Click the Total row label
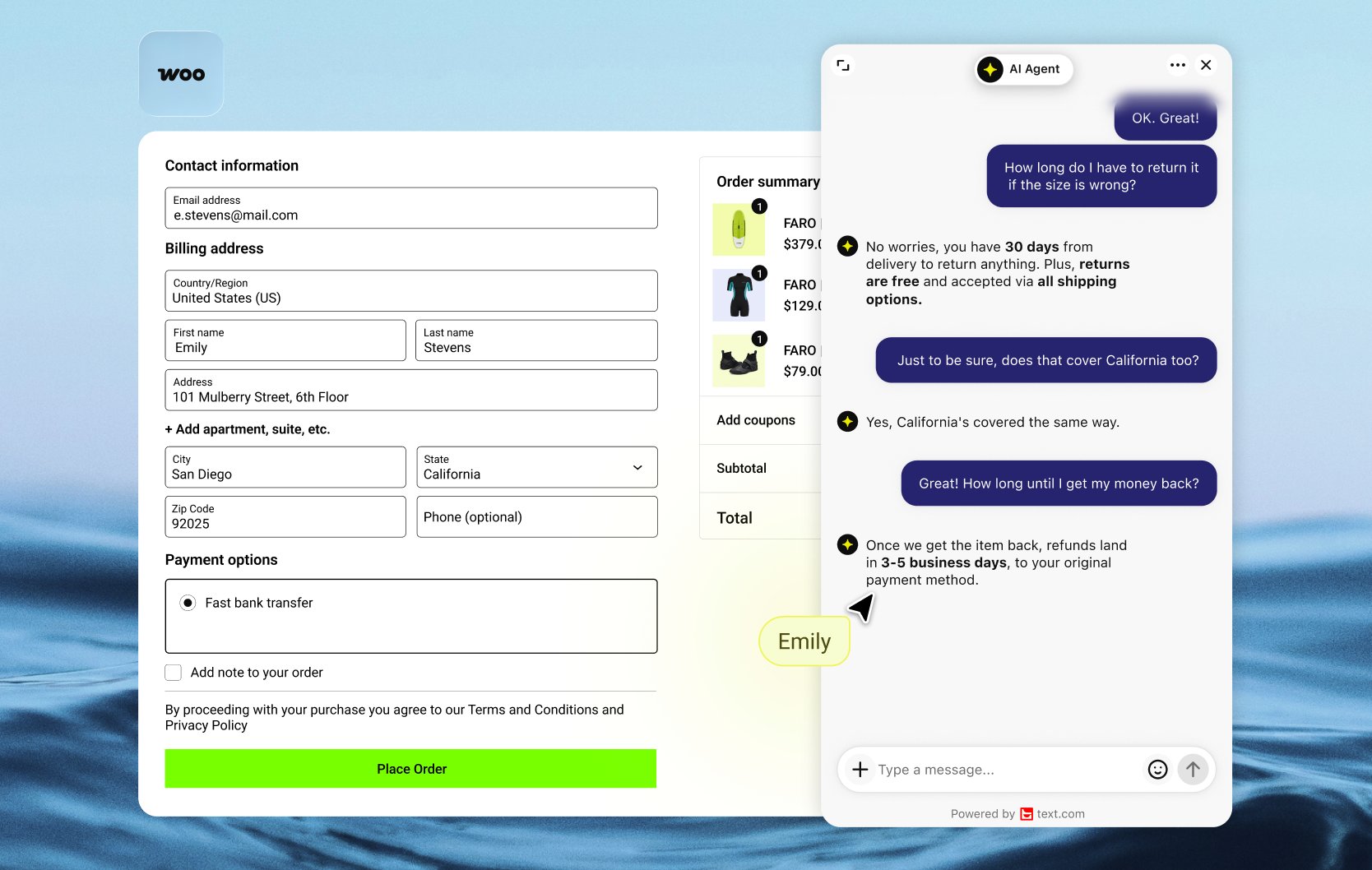The width and height of the screenshot is (1372, 870). (x=735, y=518)
